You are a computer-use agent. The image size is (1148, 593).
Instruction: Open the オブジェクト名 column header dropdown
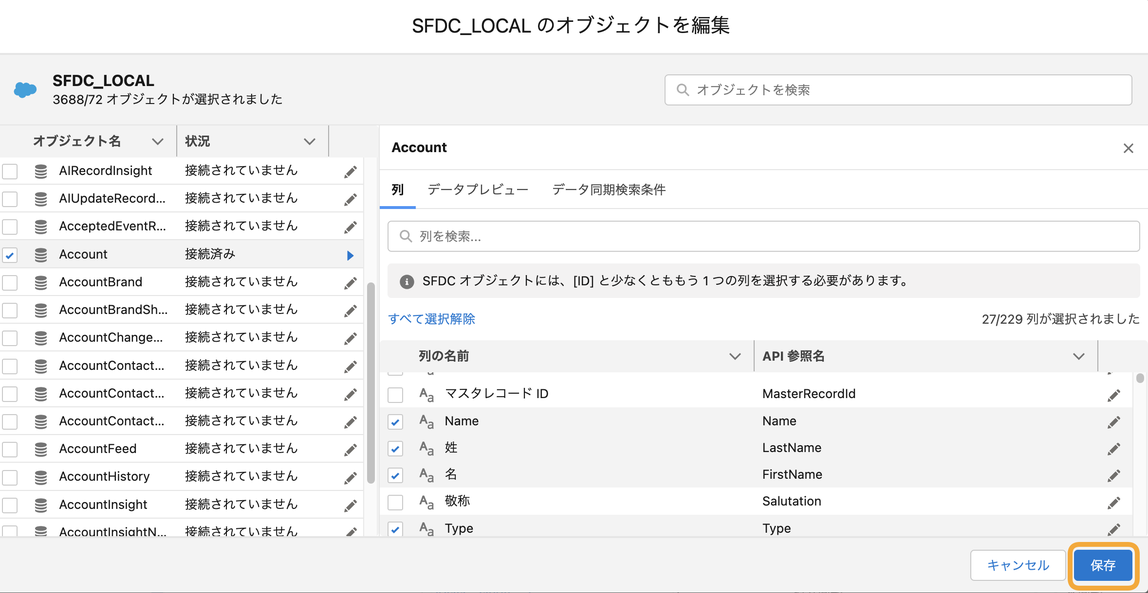tap(157, 142)
